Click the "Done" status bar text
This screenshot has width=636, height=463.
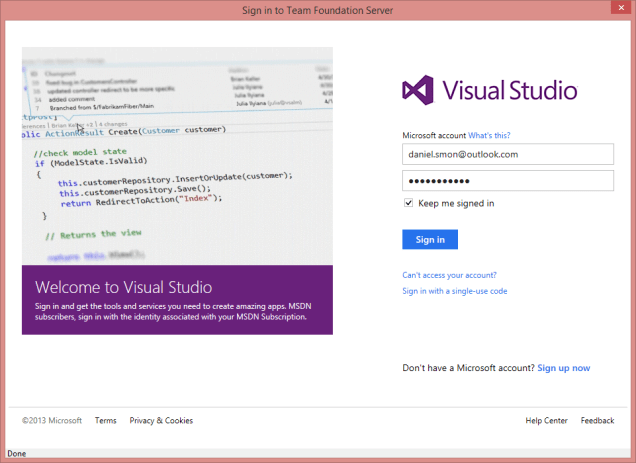click(x=17, y=454)
